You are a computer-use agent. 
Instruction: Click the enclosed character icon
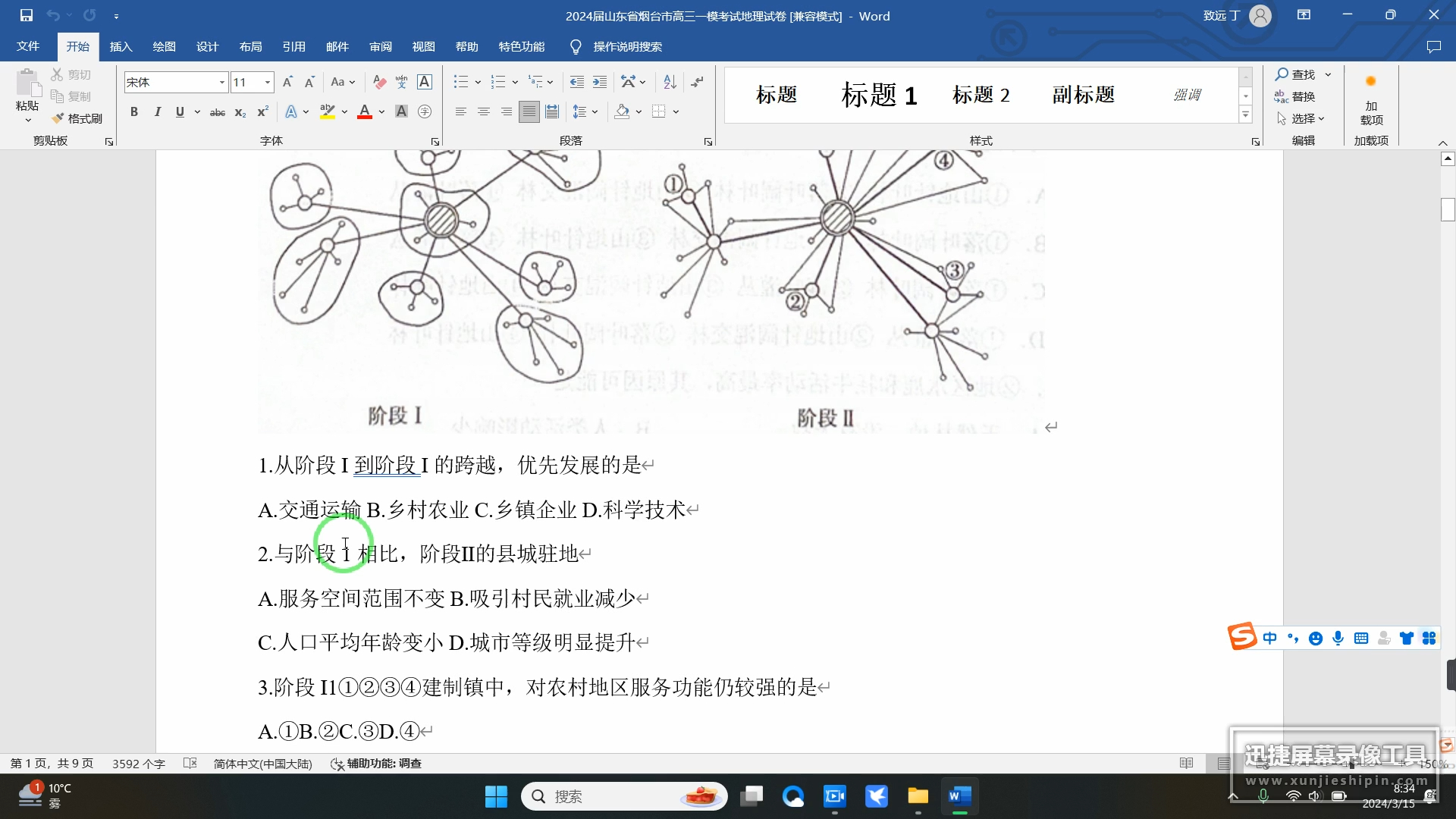tap(425, 112)
